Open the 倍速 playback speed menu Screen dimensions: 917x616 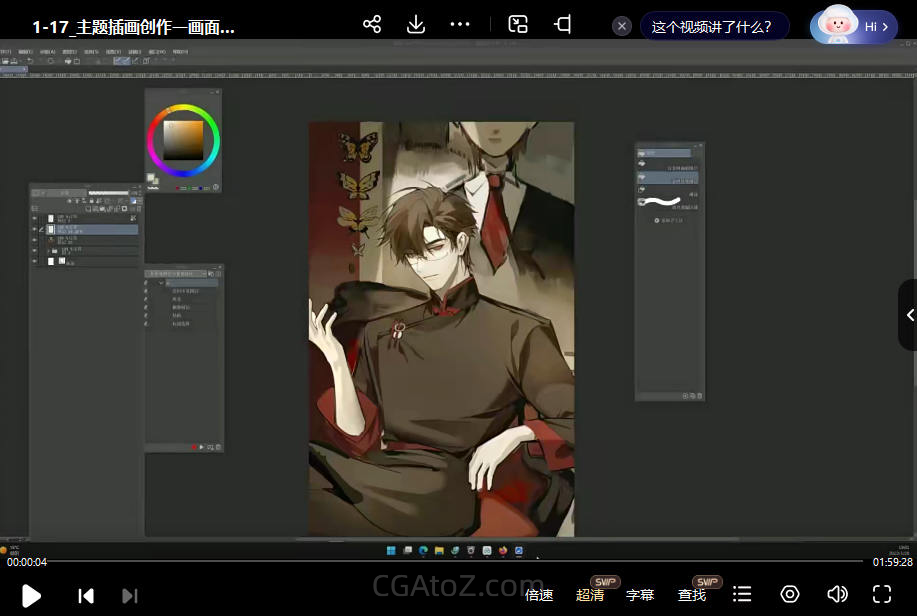click(x=539, y=596)
